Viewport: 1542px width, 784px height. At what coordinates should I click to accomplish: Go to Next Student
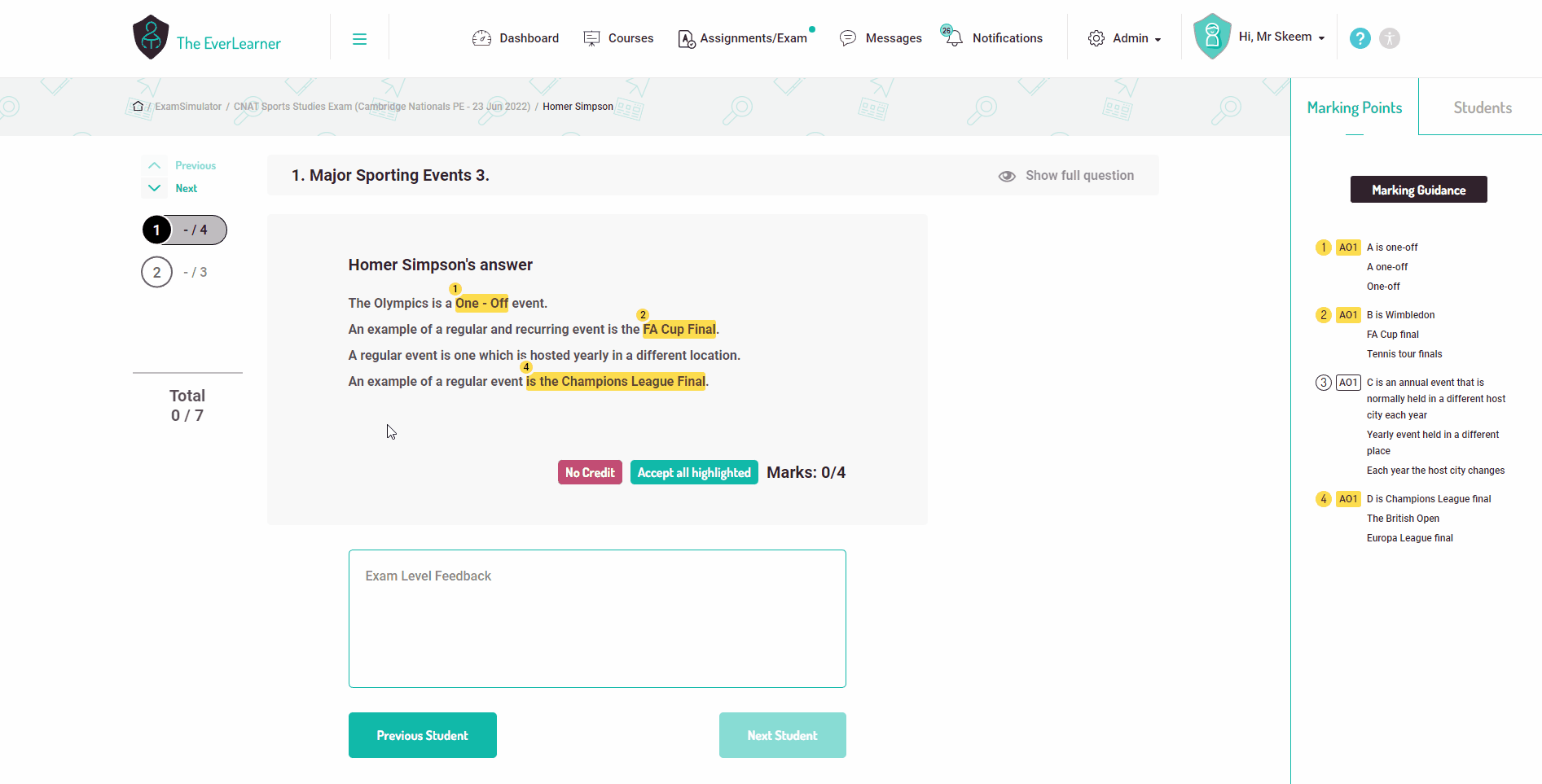click(x=782, y=735)
